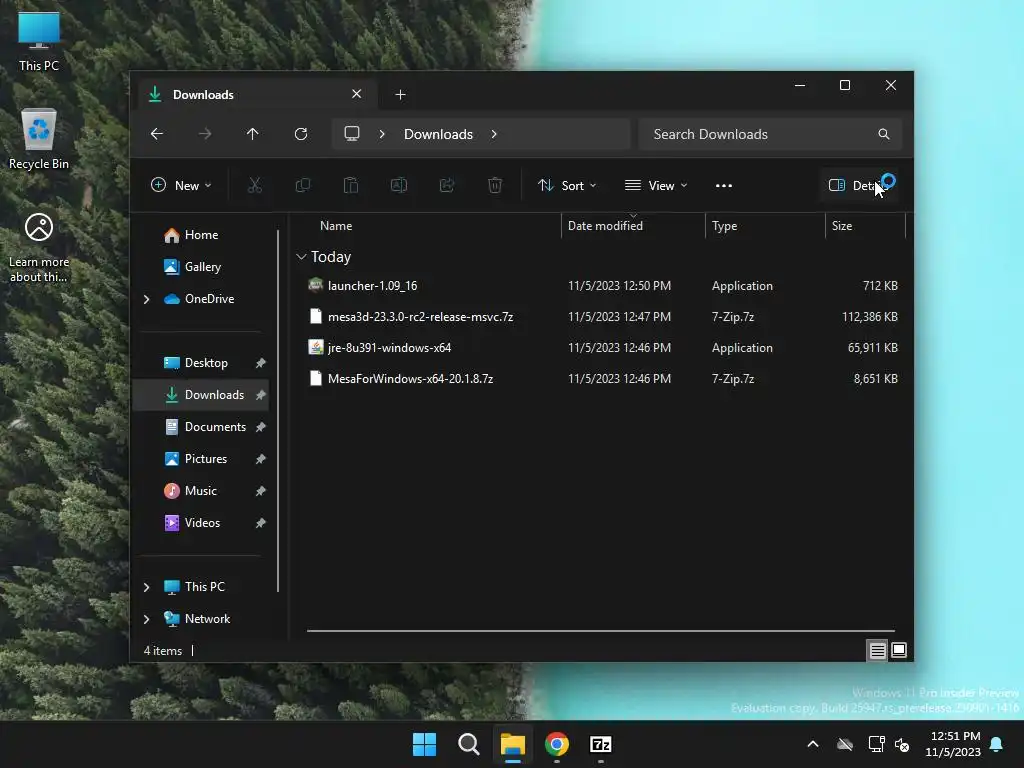Collapse the Today group

[301, 257]
